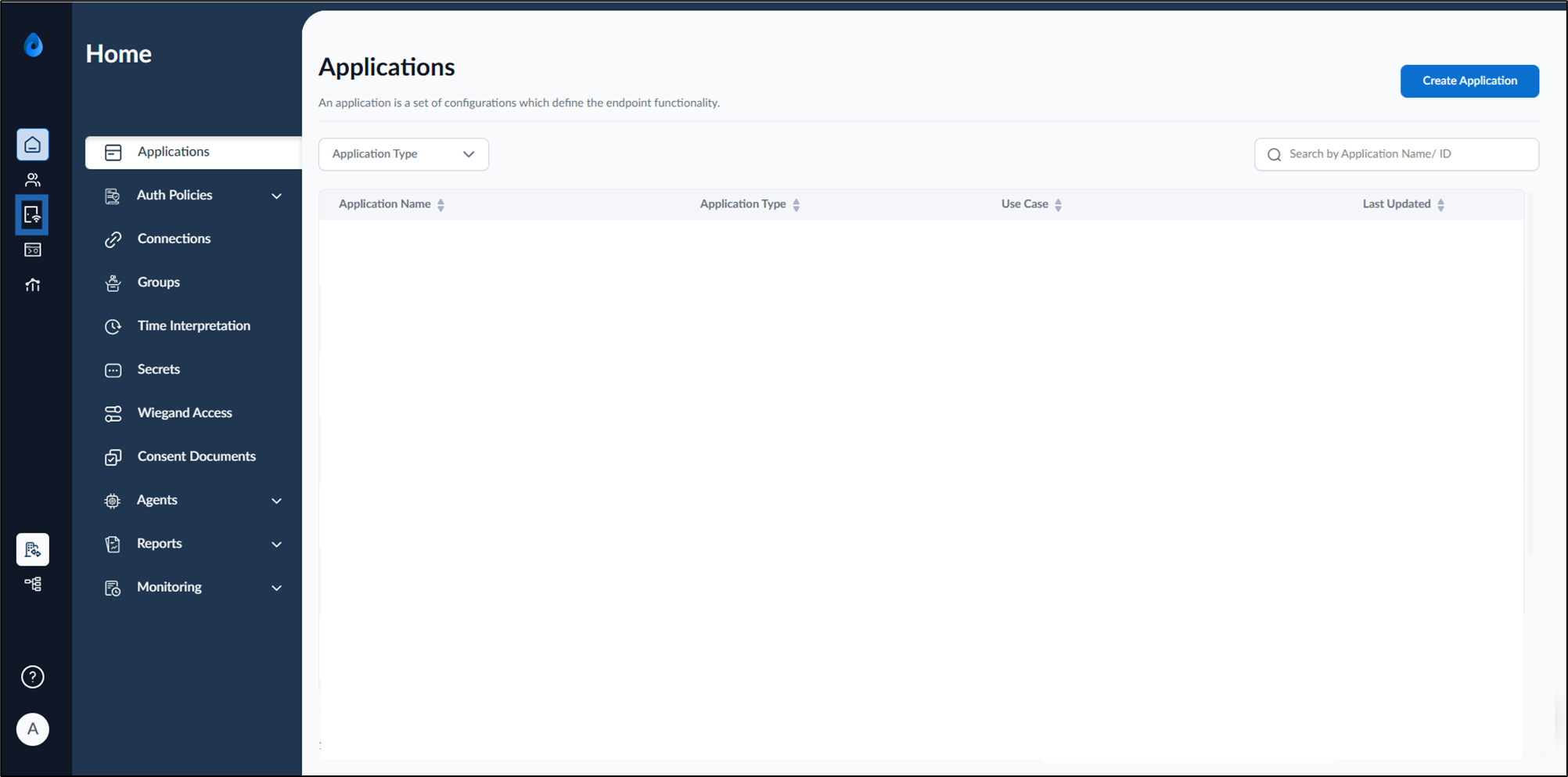Click the Agents label
This screenshot has width=1568, height=777.
coord(157,499)
